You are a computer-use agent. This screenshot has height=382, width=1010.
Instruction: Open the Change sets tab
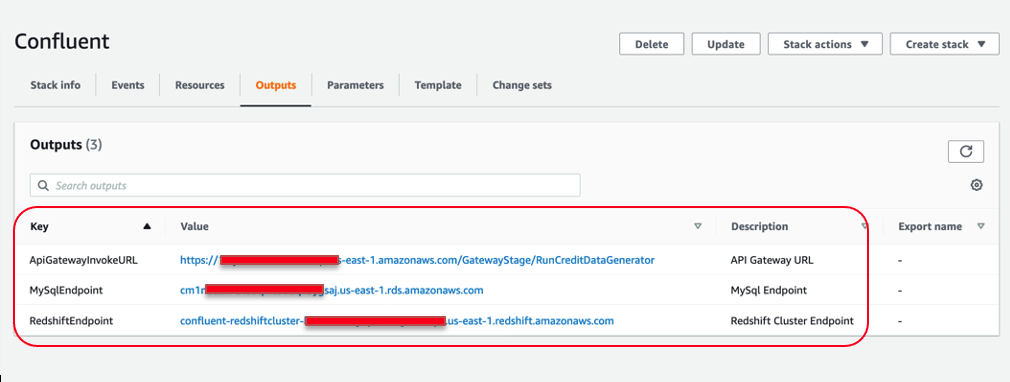(x=522, y=85)
